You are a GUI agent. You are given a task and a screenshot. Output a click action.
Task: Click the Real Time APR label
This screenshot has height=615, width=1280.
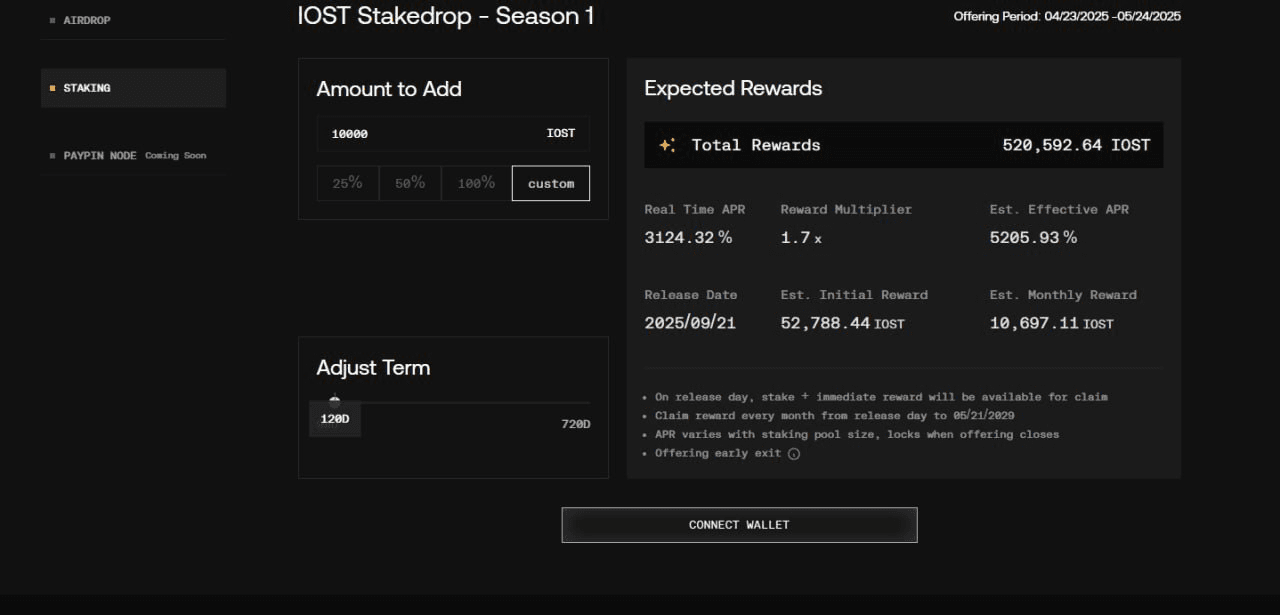point(695,210)
